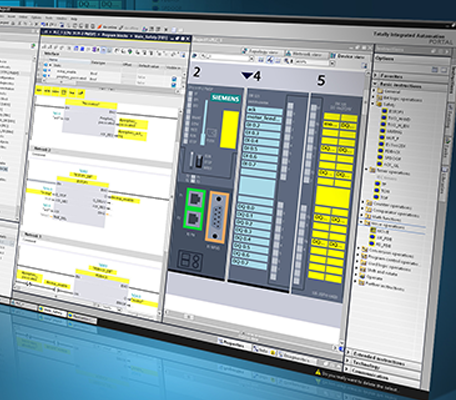Expand the Favorites section
456x400 pixels.
376,75
